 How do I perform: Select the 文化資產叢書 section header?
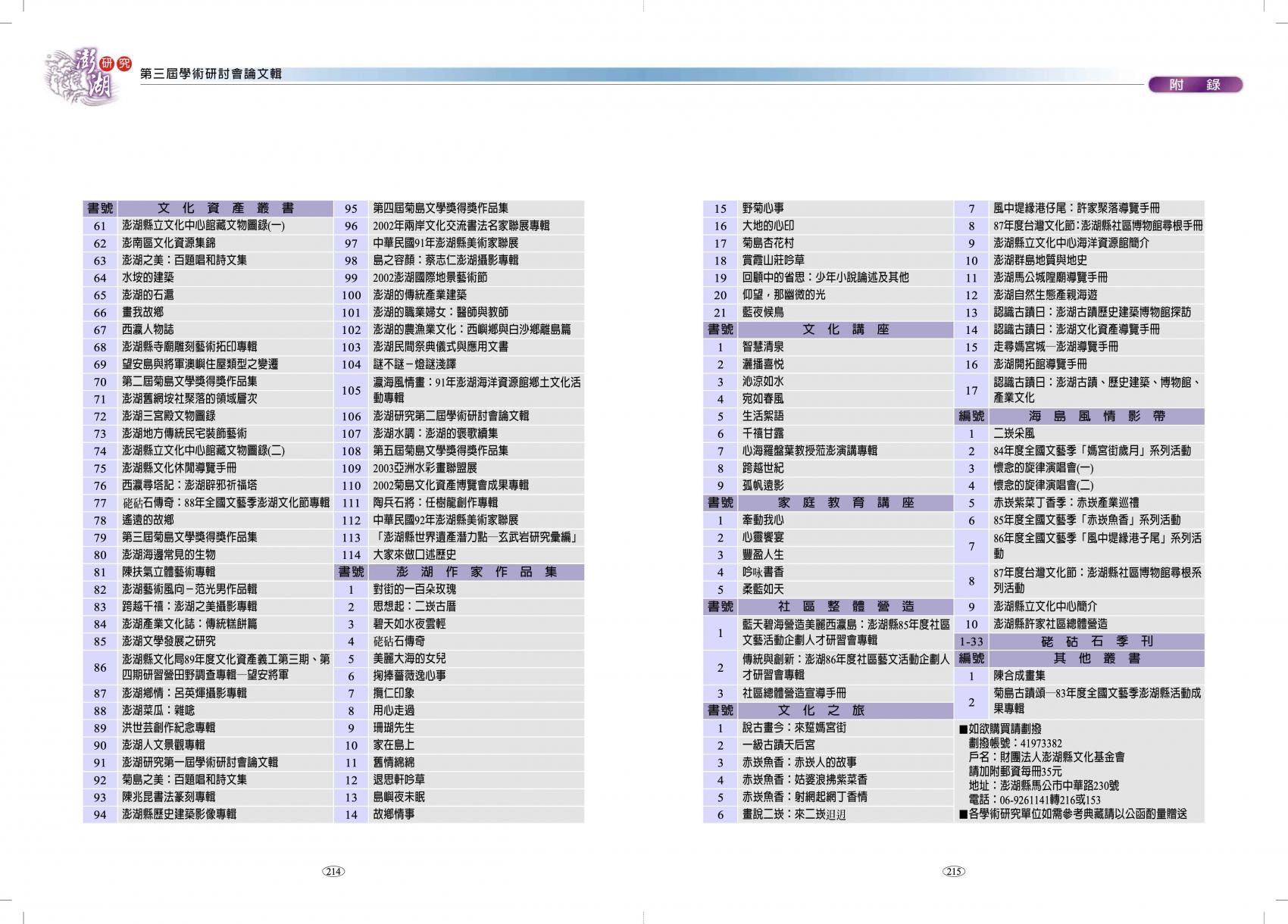(226, 208)
